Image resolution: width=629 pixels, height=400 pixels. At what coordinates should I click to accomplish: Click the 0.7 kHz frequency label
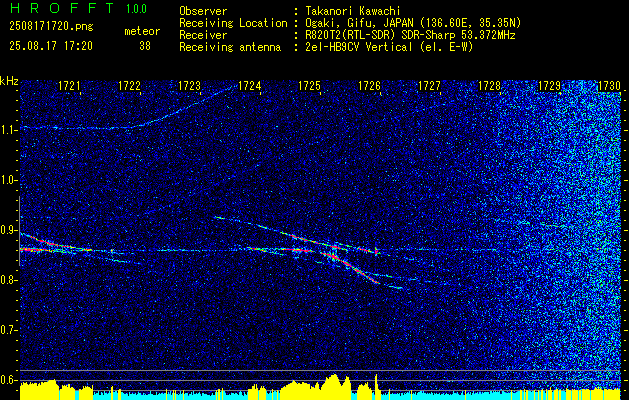8,330
